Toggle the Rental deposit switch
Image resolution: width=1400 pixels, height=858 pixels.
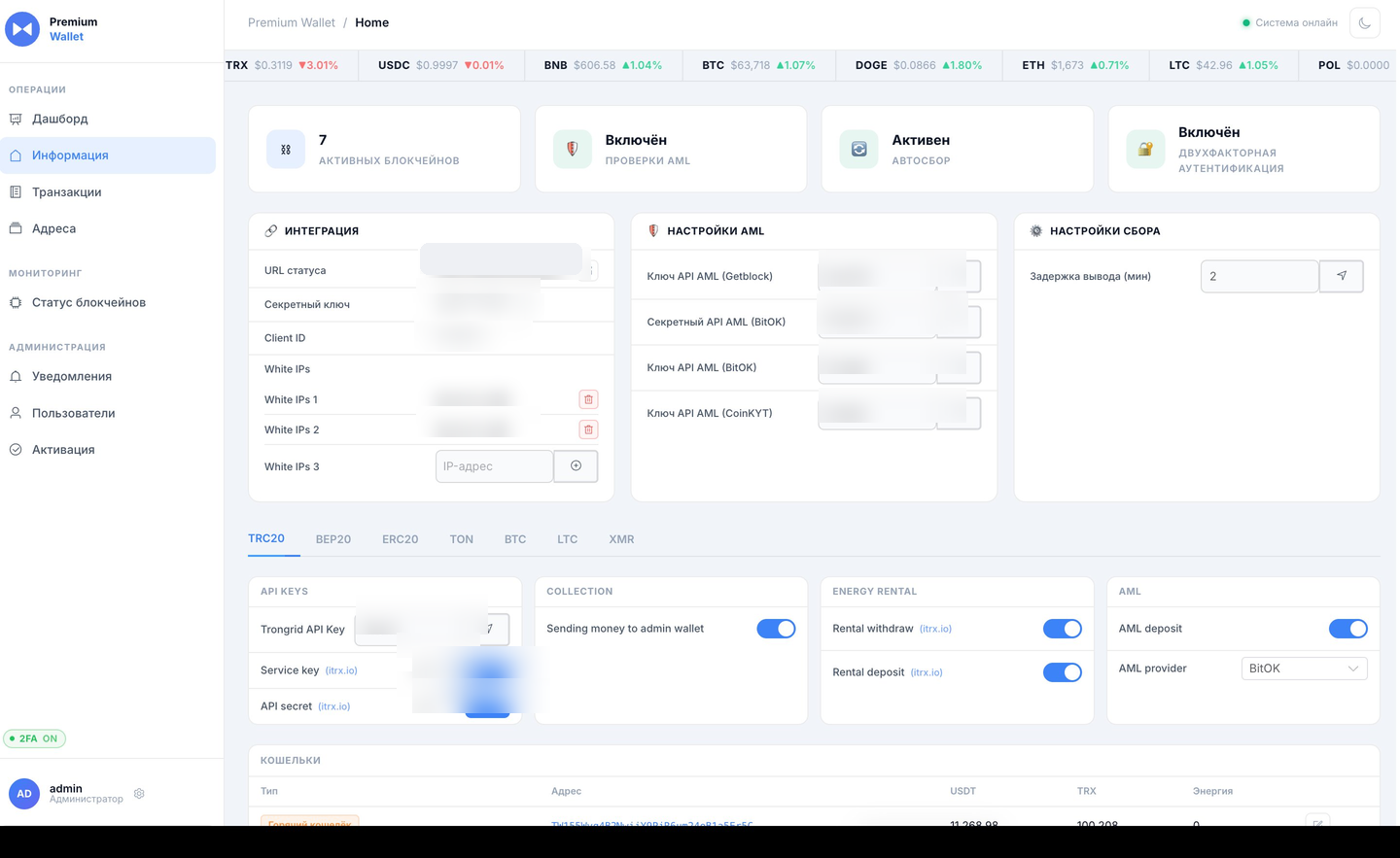click(x=1063, y=672)
